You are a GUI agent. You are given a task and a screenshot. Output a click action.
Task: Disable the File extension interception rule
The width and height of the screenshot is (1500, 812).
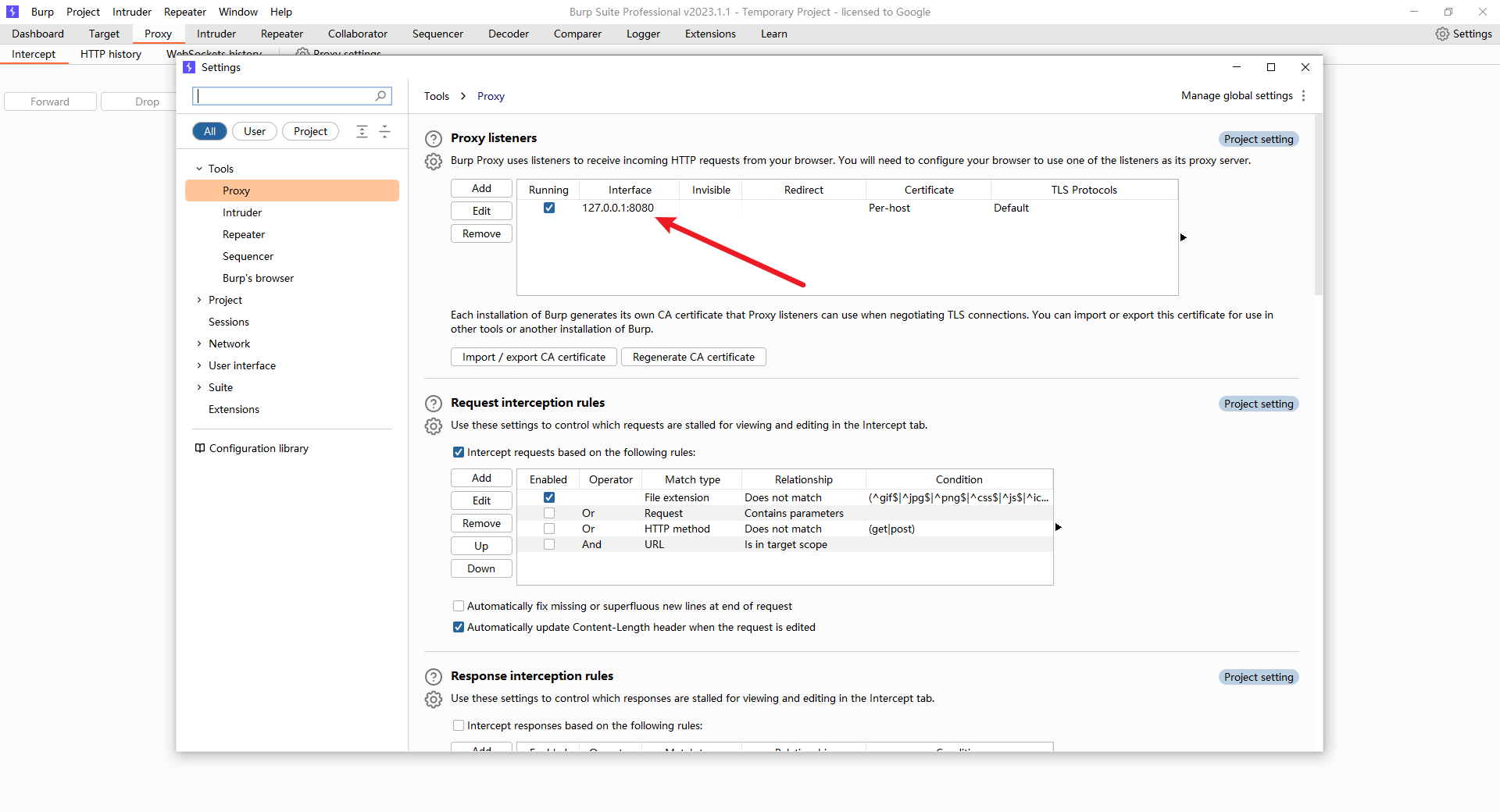(549, 497)
